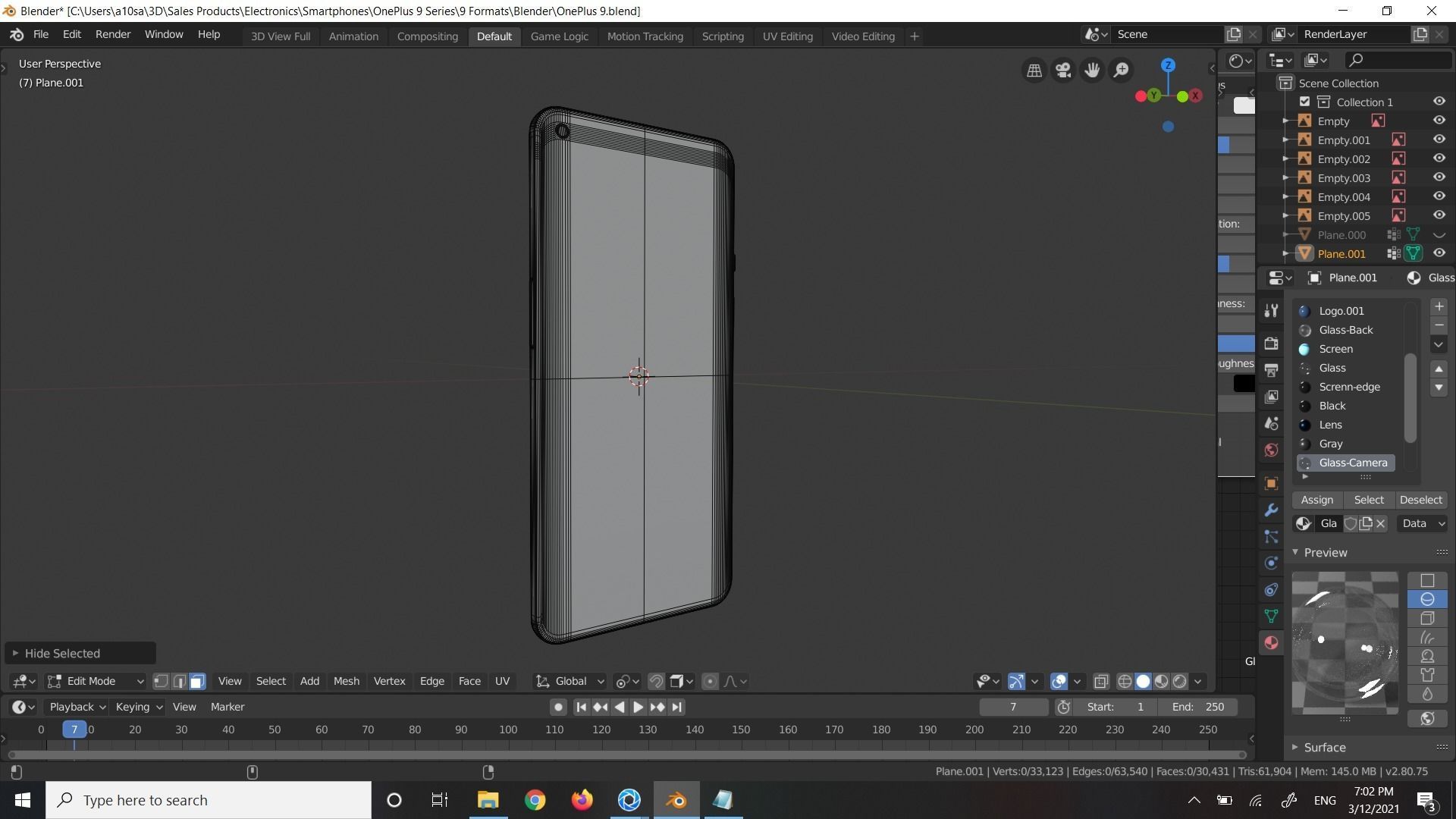Open the Material properties tab
Screen dimensions: 1456x819
click(x=1272, y=642)
